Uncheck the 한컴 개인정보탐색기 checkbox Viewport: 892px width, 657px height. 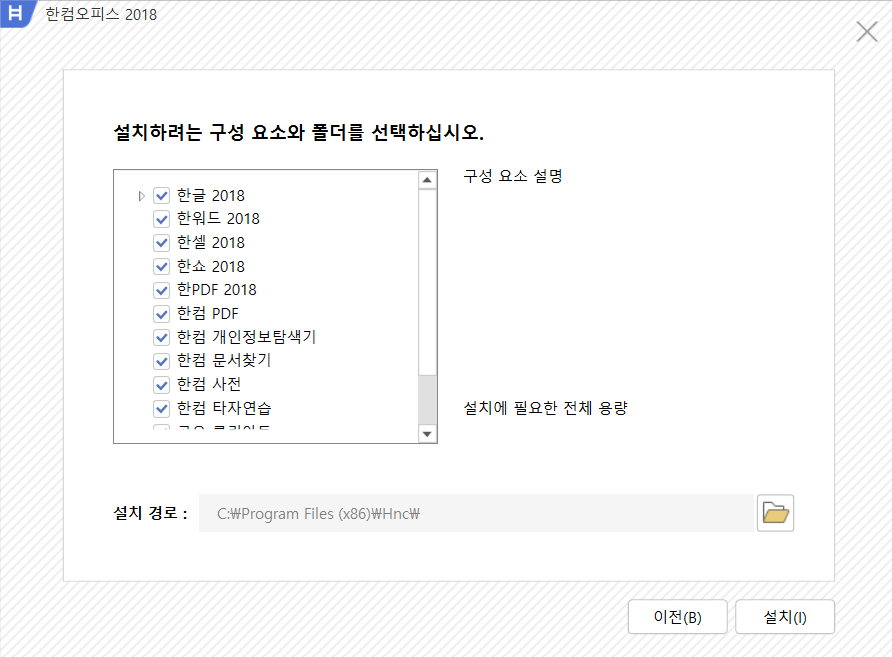tap(162, 337)
